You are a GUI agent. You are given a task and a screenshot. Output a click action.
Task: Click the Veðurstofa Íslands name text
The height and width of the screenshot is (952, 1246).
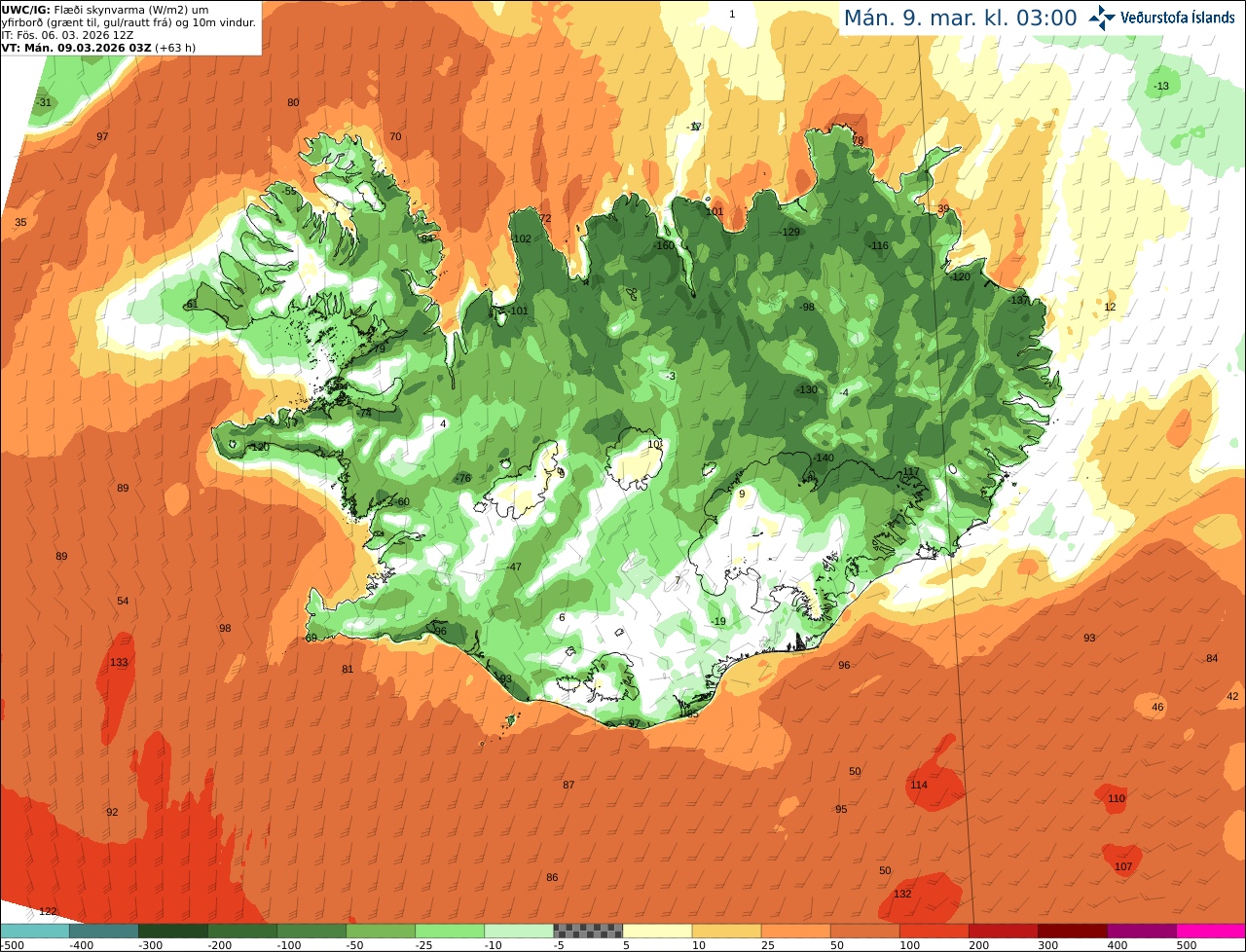point(1179,18)
